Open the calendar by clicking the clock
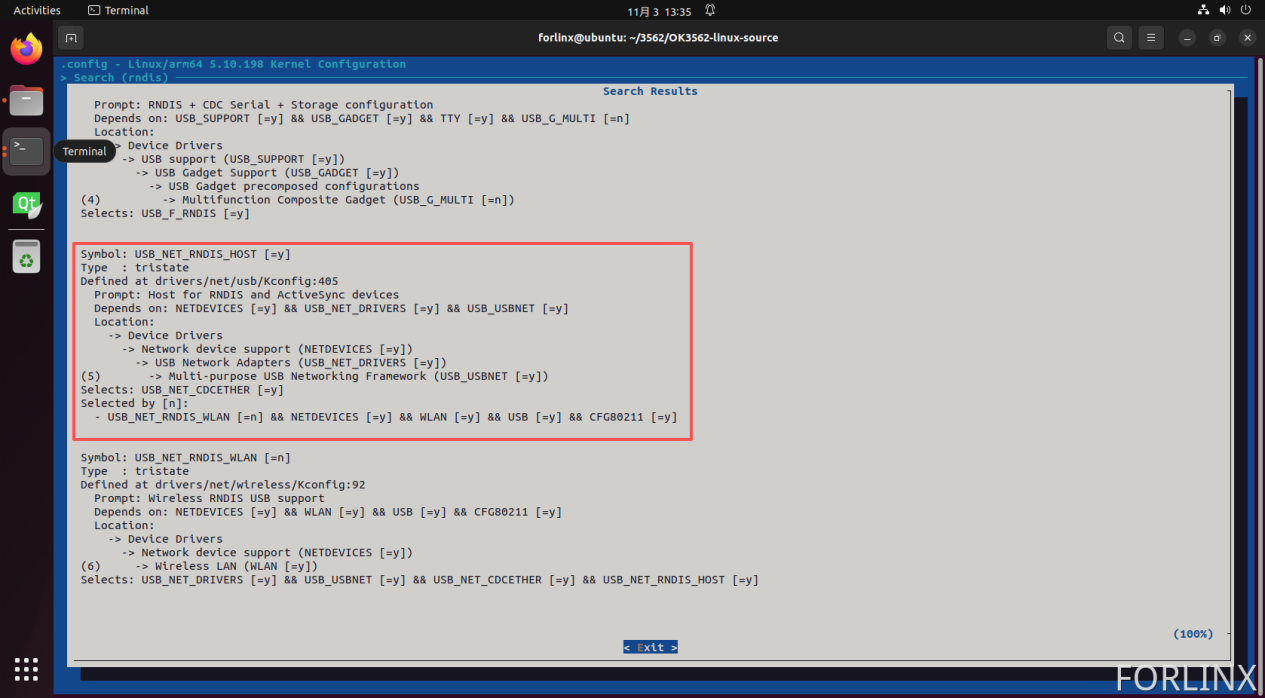 661,10
